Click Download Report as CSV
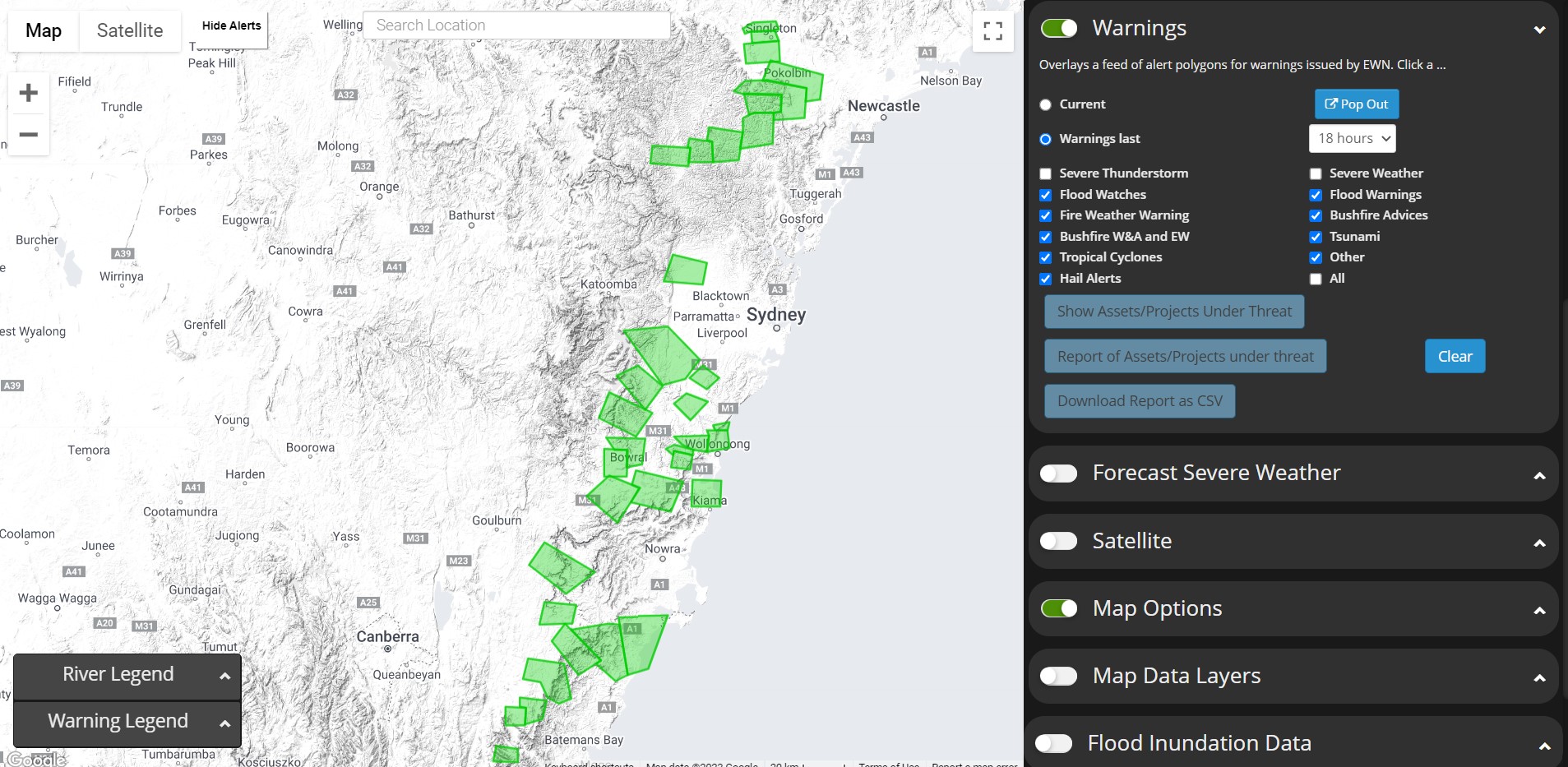The height and width of the screenshot is (767, 1568). tap(1140, 401)
